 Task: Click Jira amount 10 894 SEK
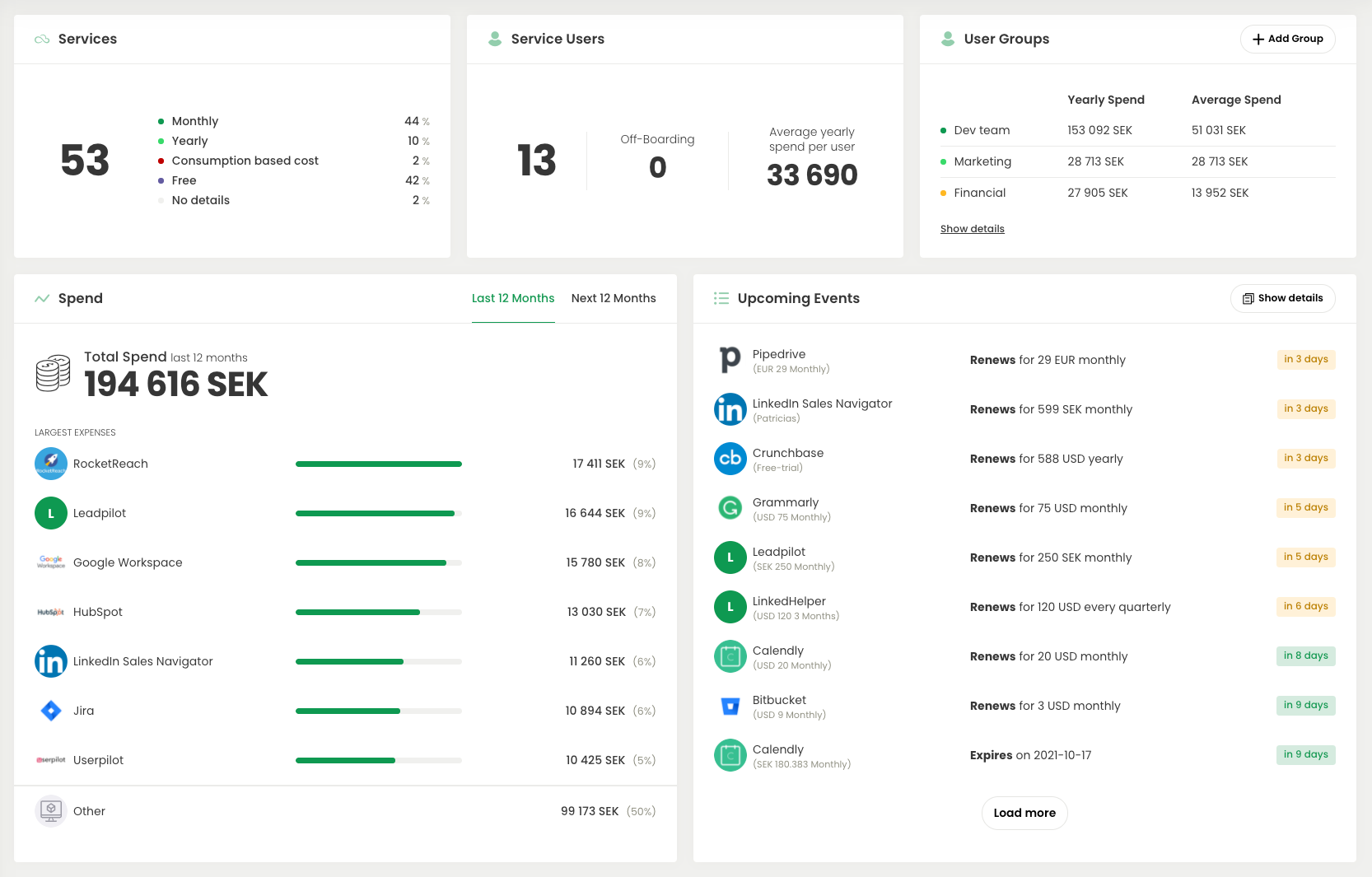point(595,711)
